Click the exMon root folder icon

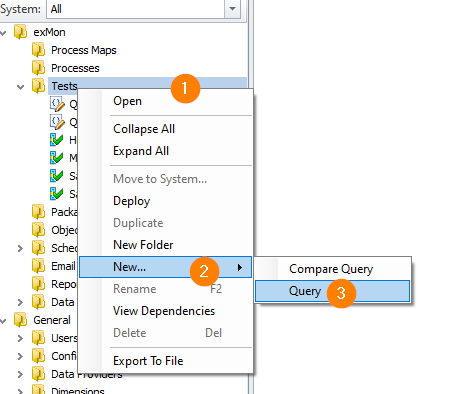point(20,32)
